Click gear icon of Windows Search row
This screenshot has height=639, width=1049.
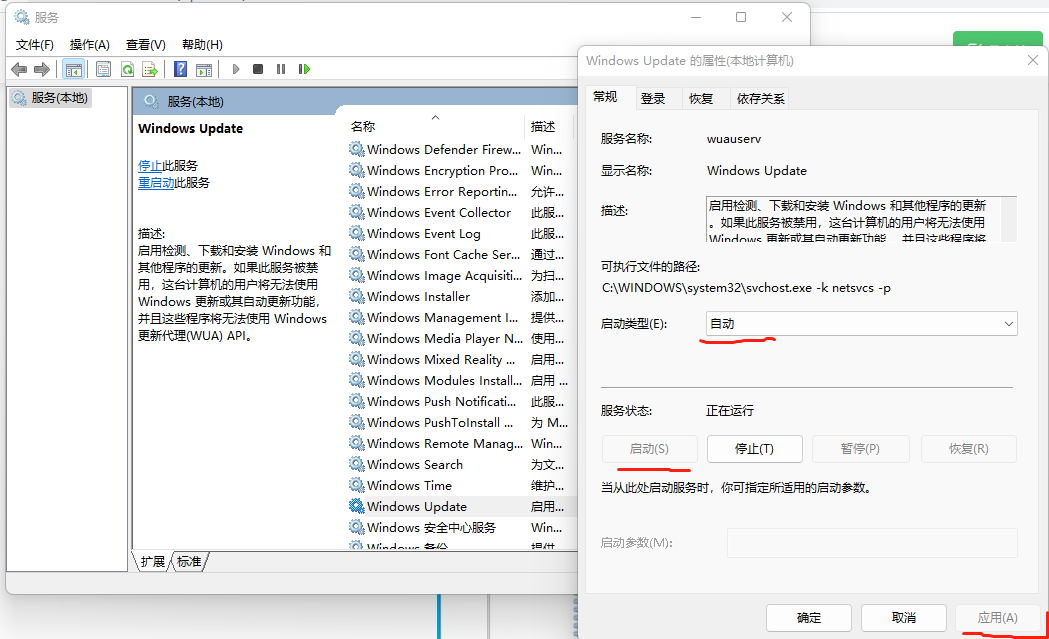(x=357, y=464)
